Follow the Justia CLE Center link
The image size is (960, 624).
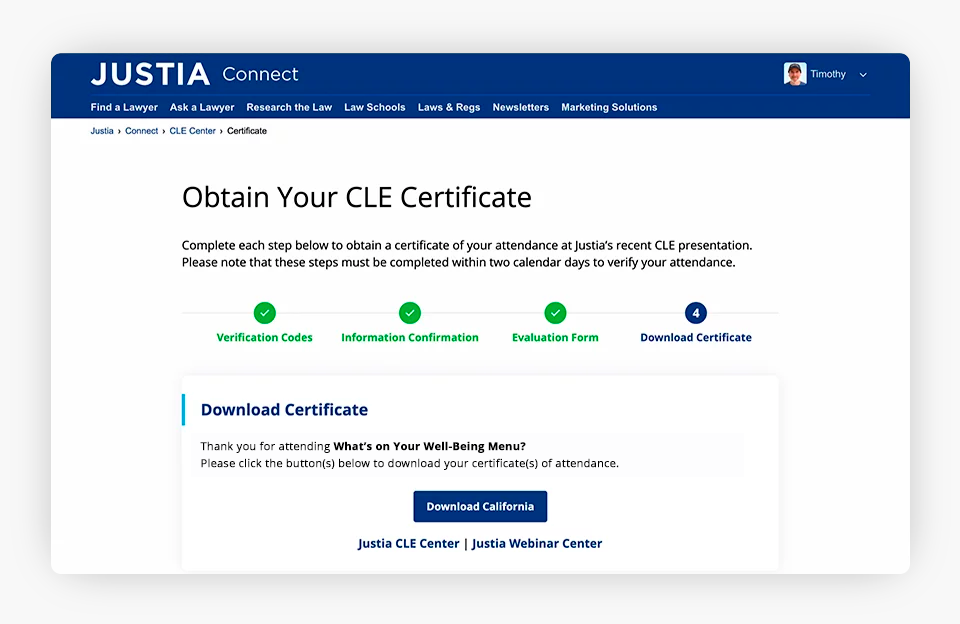408,544
